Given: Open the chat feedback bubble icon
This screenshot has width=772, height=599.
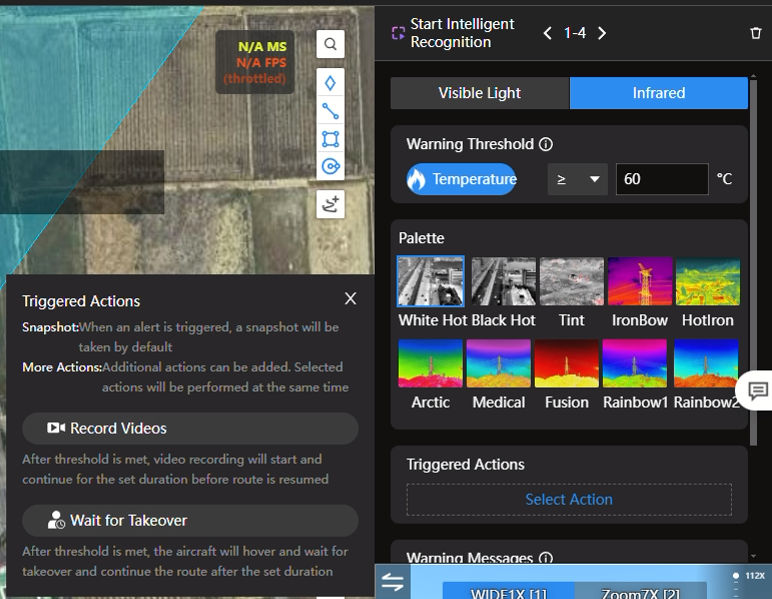Looking at the screenshot, I should (x=757, y=391).
